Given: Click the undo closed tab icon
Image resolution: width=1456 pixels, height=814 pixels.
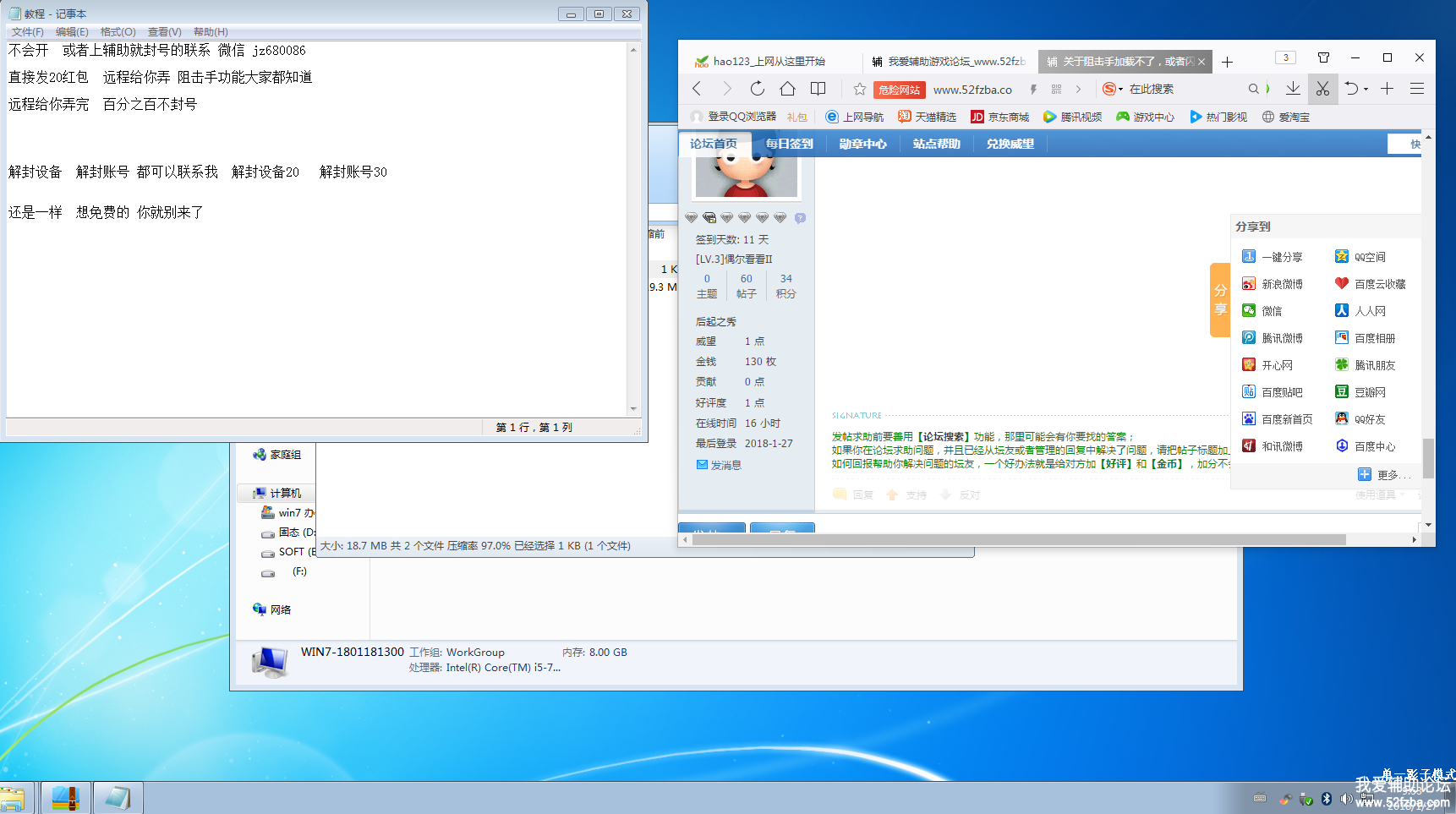Looking at the screenshot, I should tap(1352, 89).
